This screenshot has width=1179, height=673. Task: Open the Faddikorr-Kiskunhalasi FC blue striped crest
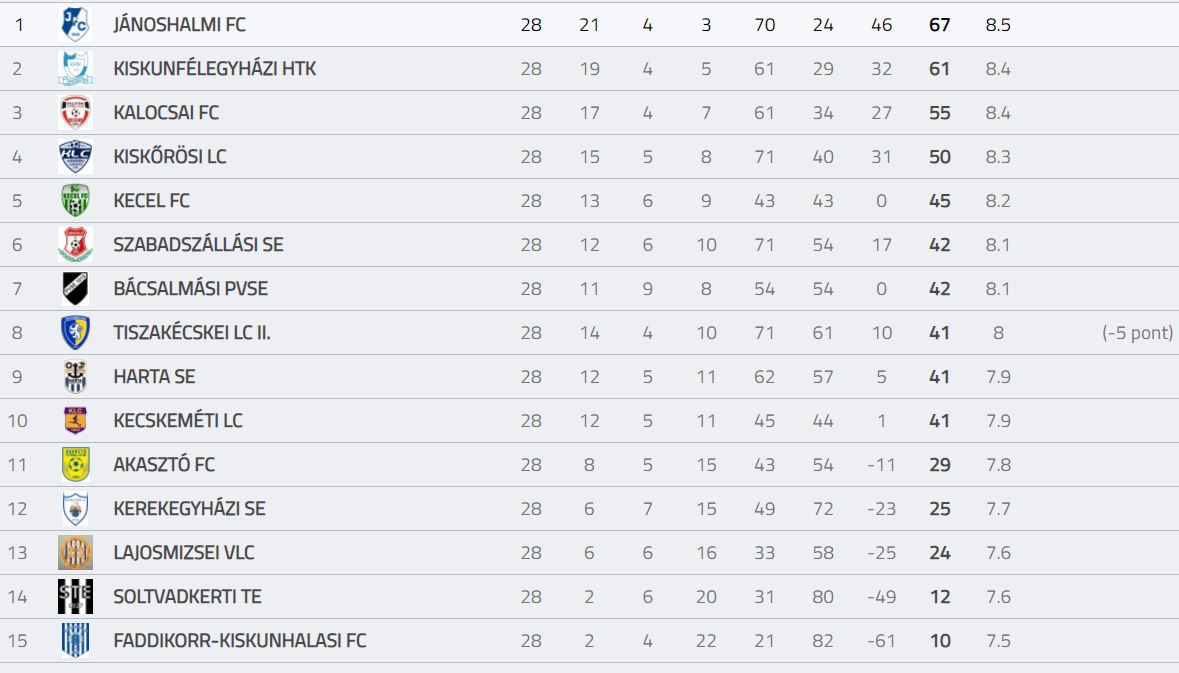pos(75,640)
